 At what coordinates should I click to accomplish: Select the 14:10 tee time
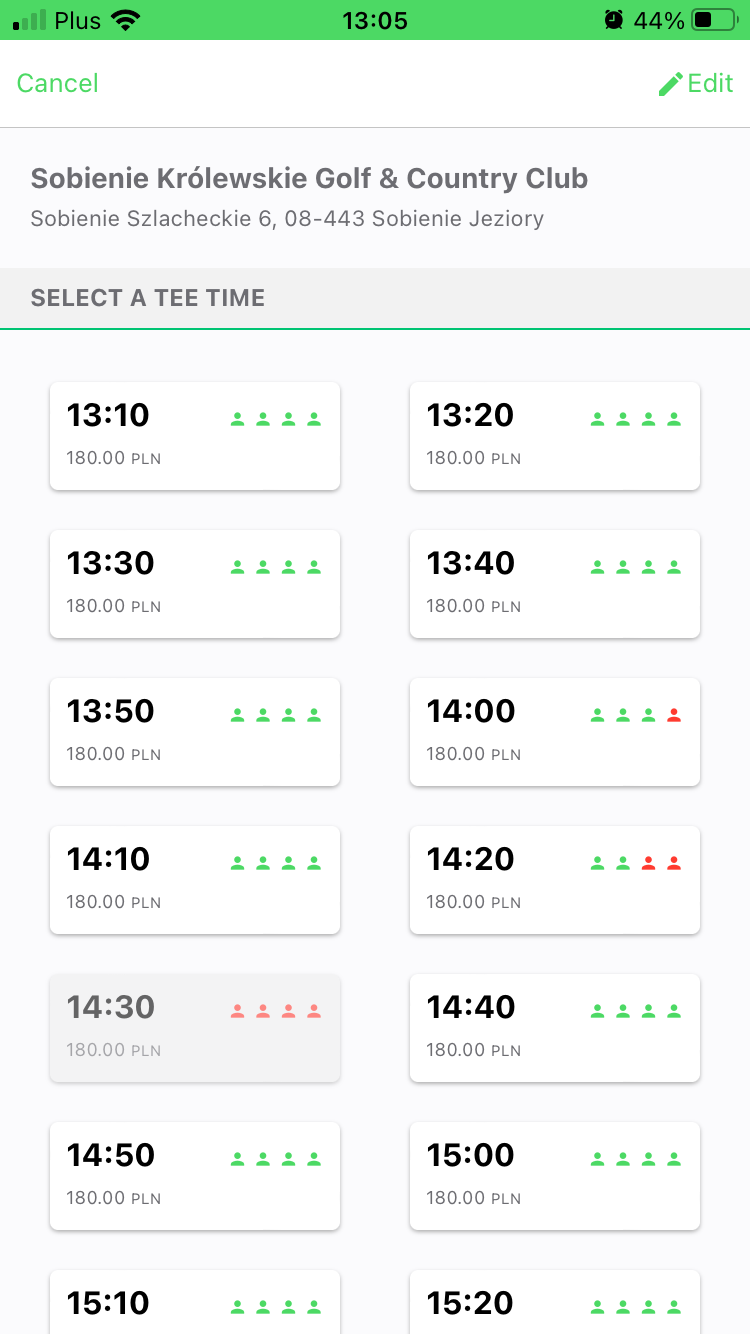click(194, 880)
